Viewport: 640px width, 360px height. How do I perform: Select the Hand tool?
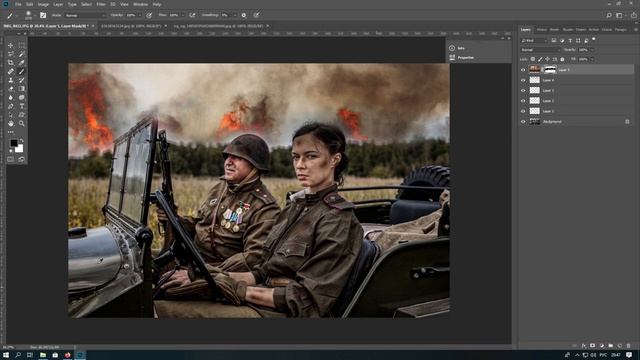tap(11, 124)
